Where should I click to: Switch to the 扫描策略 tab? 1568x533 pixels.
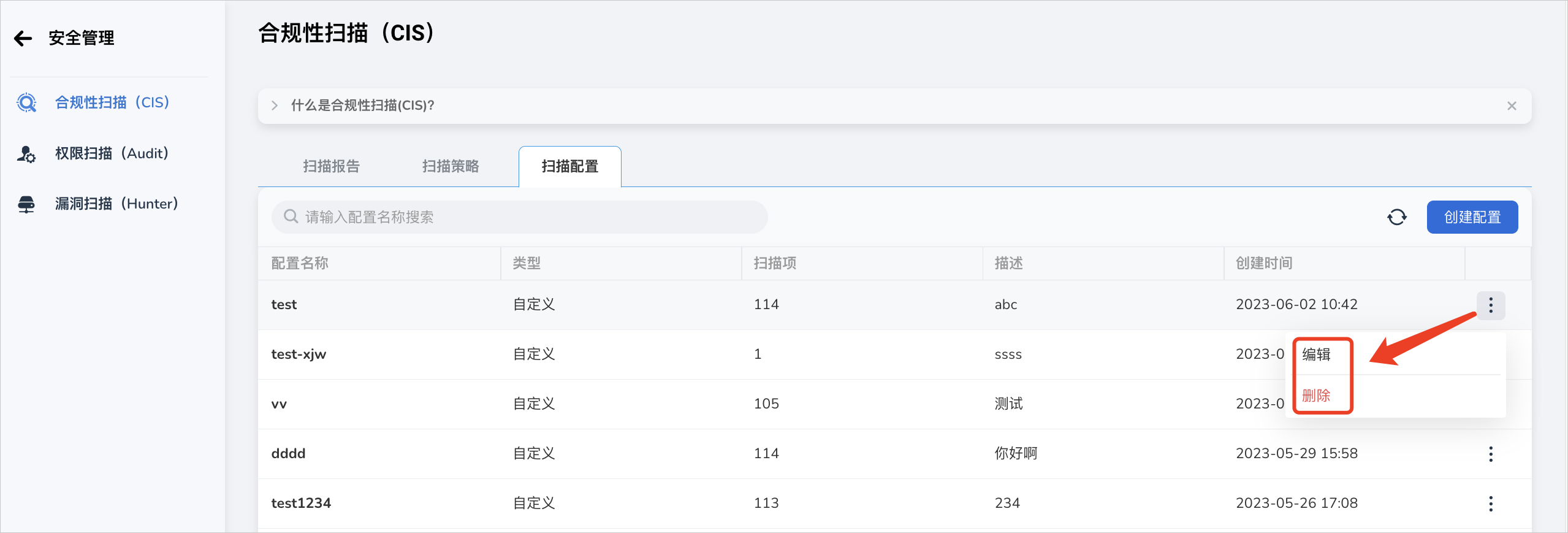[x=451, y=166]
